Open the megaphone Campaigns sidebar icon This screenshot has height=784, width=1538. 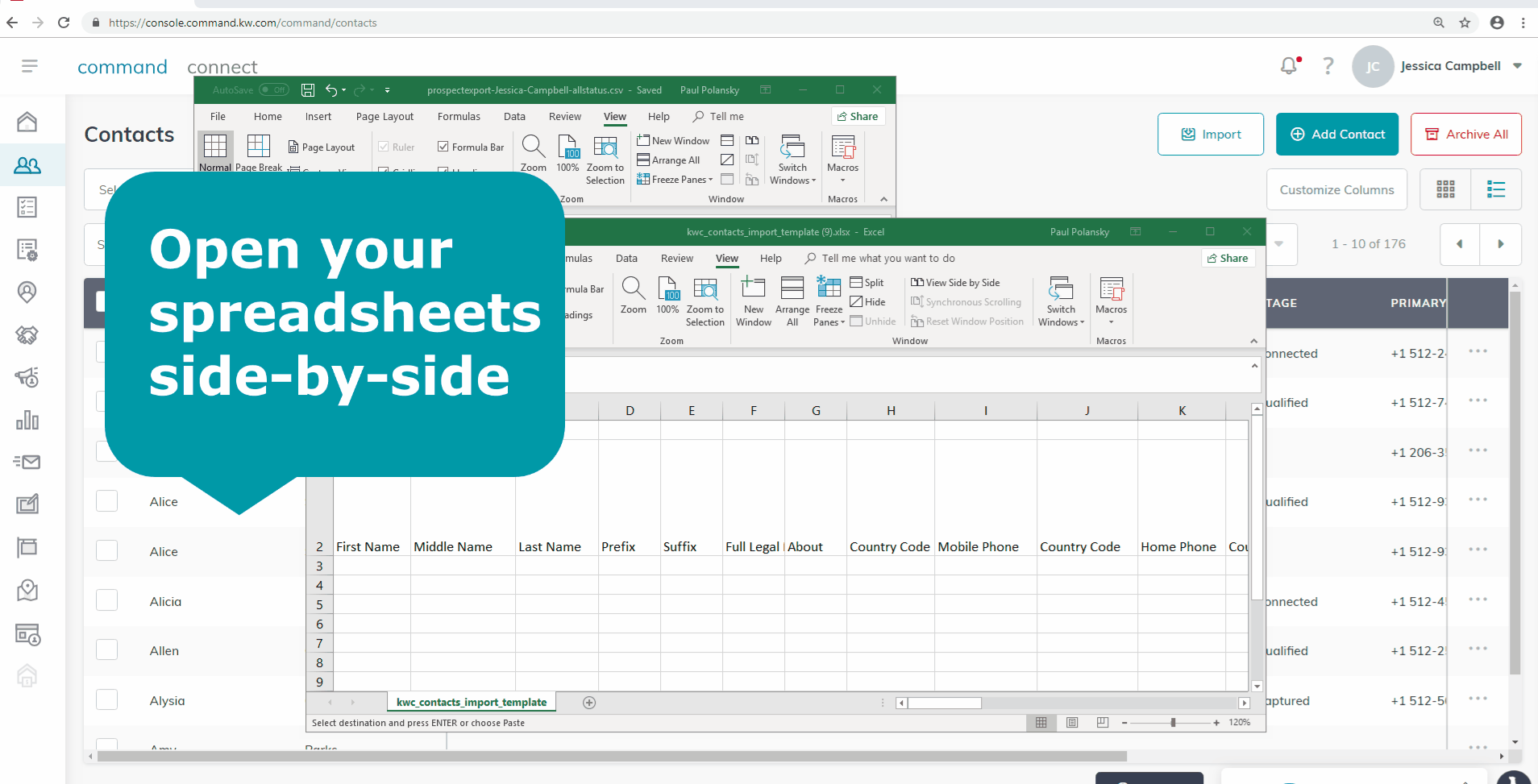pos(27,376)
